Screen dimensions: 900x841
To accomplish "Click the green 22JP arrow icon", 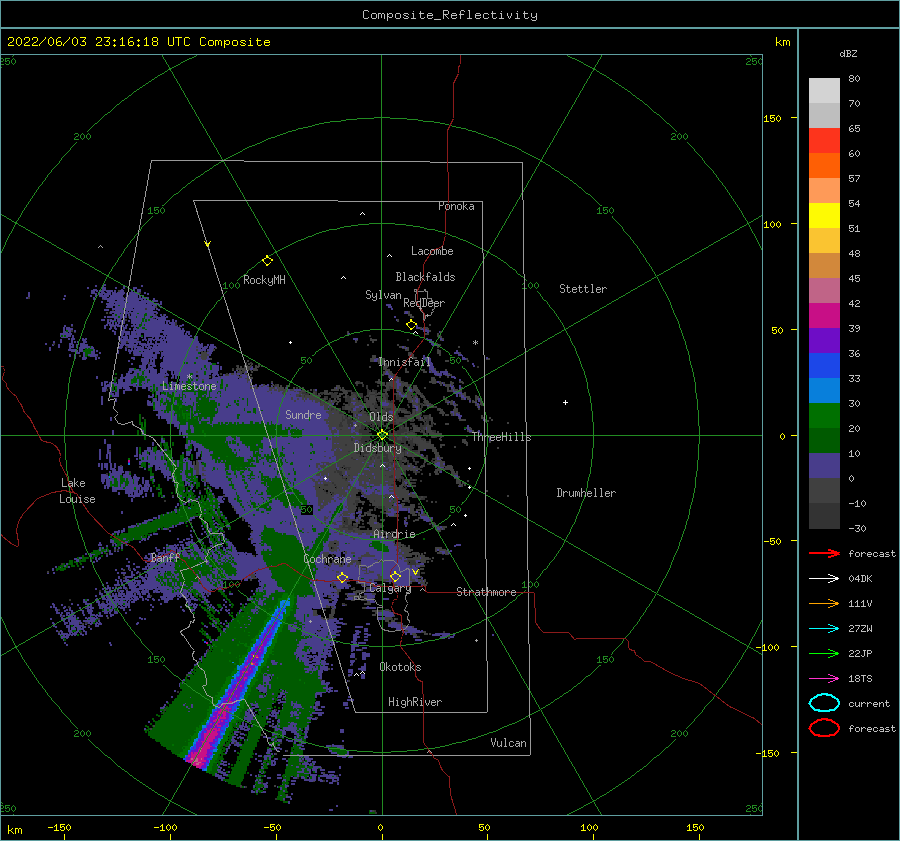I will pos(824,653).
